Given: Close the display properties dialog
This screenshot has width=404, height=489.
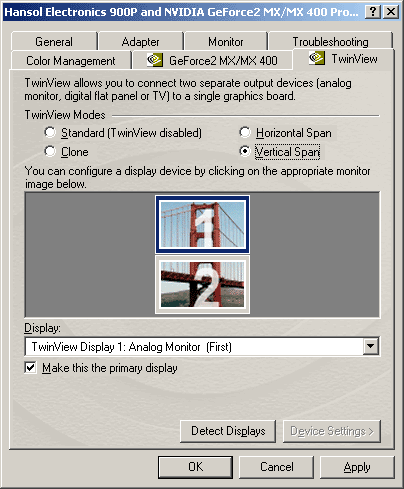Looking at the screenshot, I should 390,12.
